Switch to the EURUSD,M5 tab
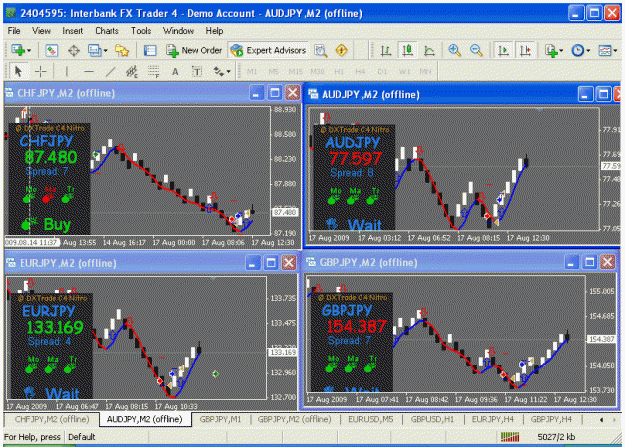Viewport: 625px width, 447px height. (x=371, y=419)
